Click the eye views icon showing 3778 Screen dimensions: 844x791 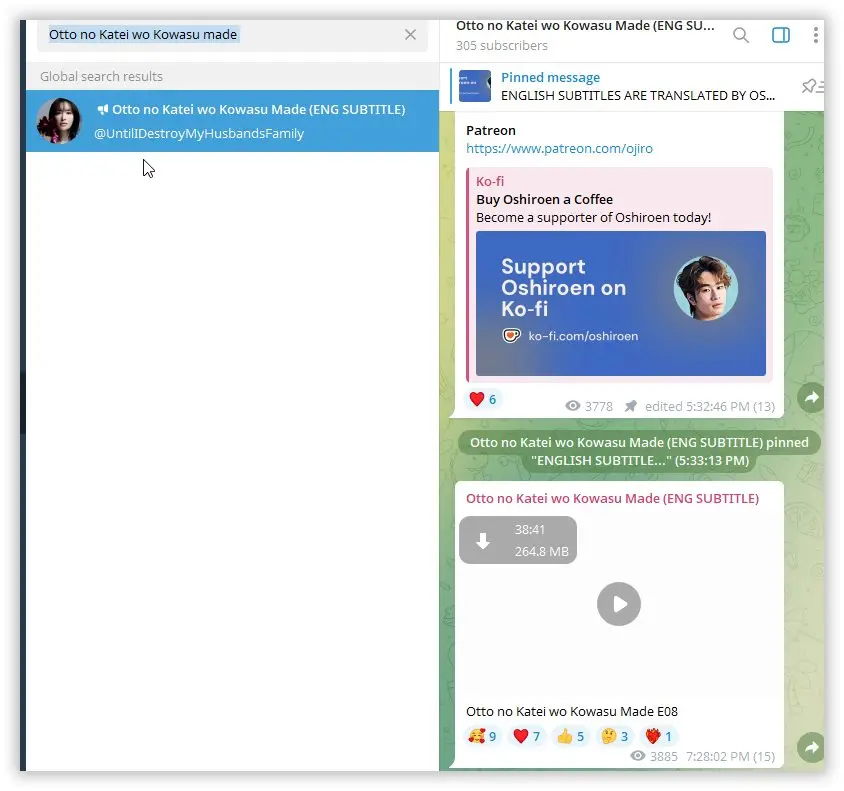coord(573,406)
